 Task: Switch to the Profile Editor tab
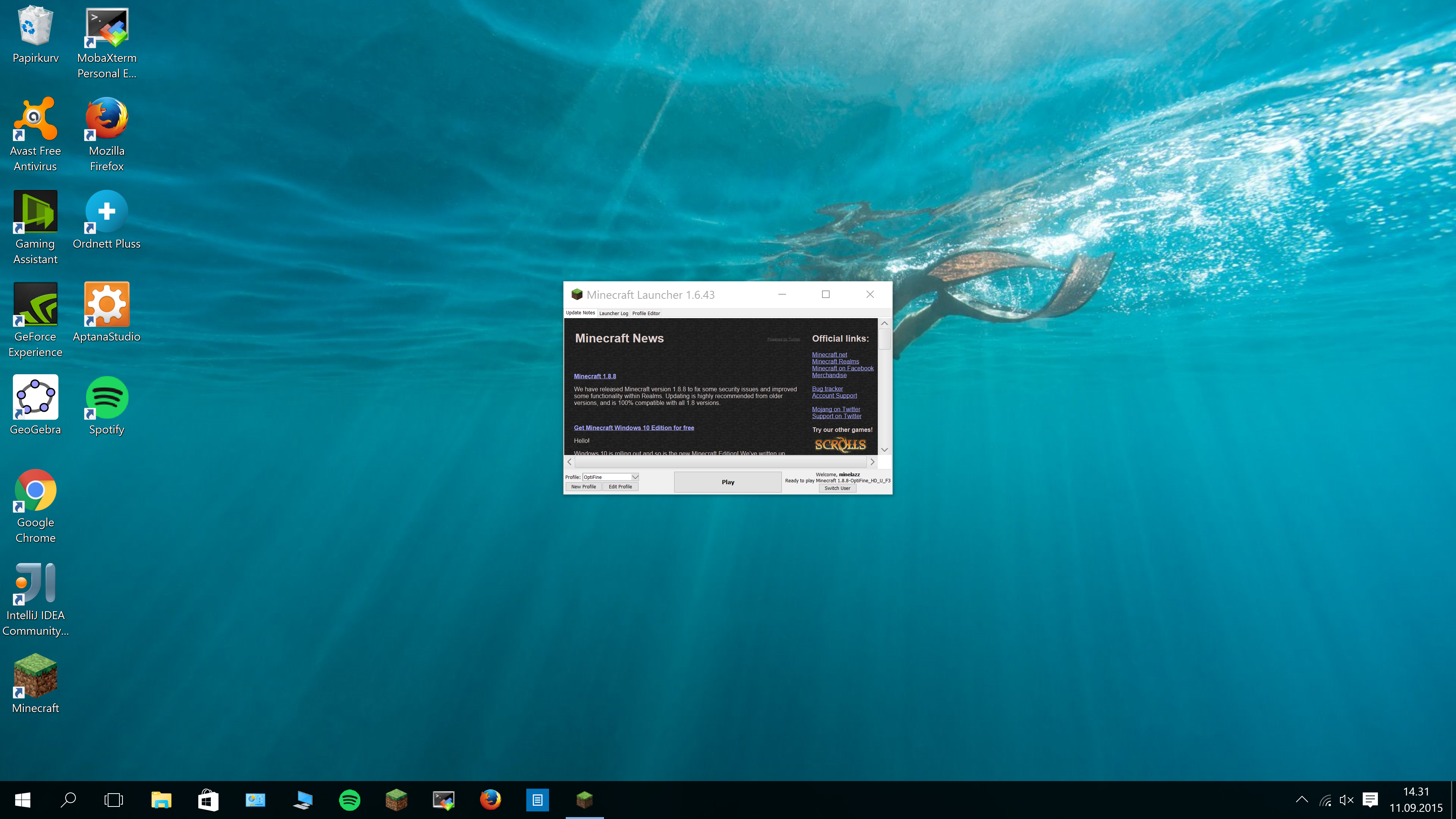coord(645,313)
